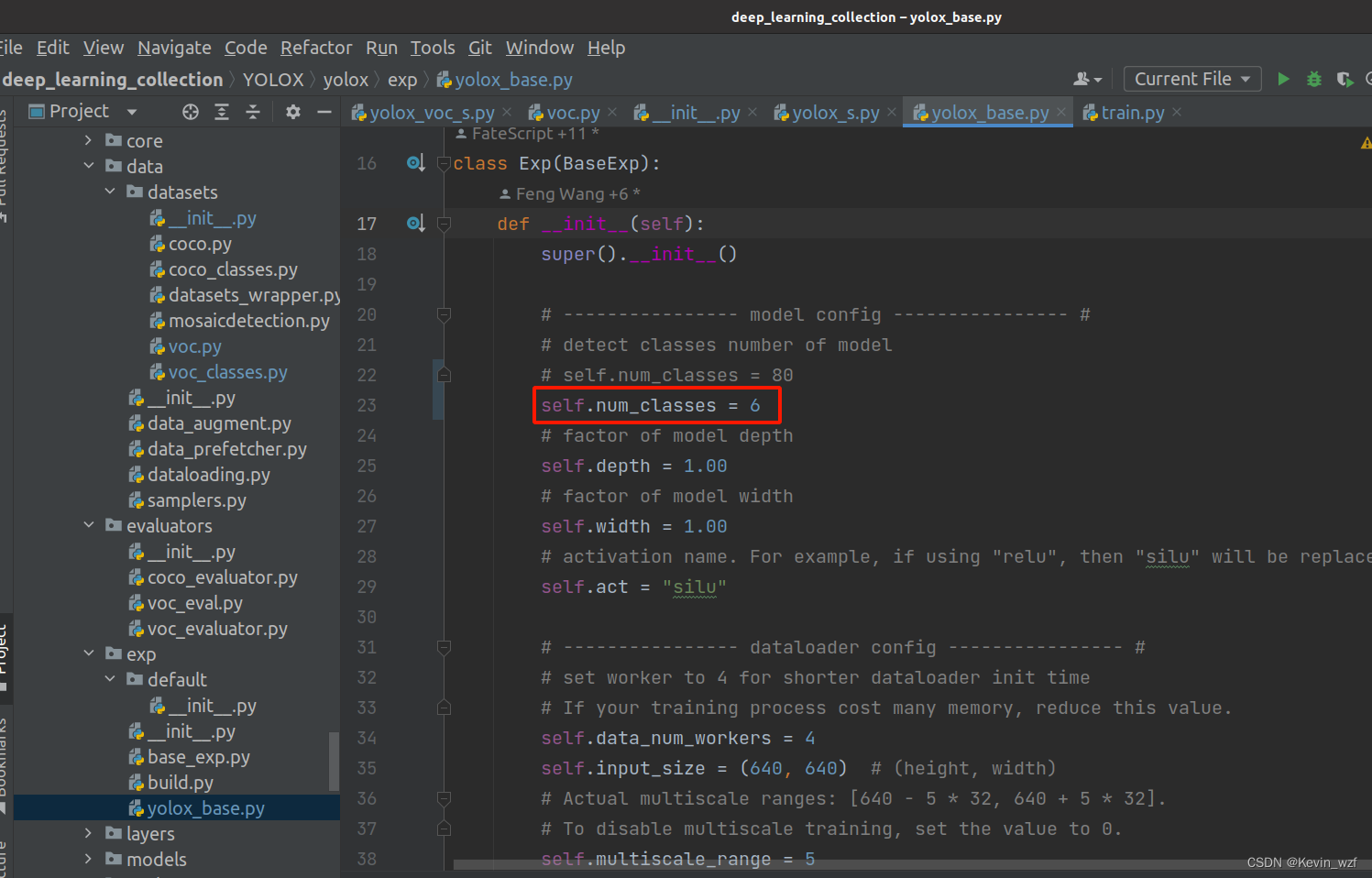Fold the Exp class at line 16
Image resolution: width=1372 pixels, height=878 pixels.
[445, 163]
